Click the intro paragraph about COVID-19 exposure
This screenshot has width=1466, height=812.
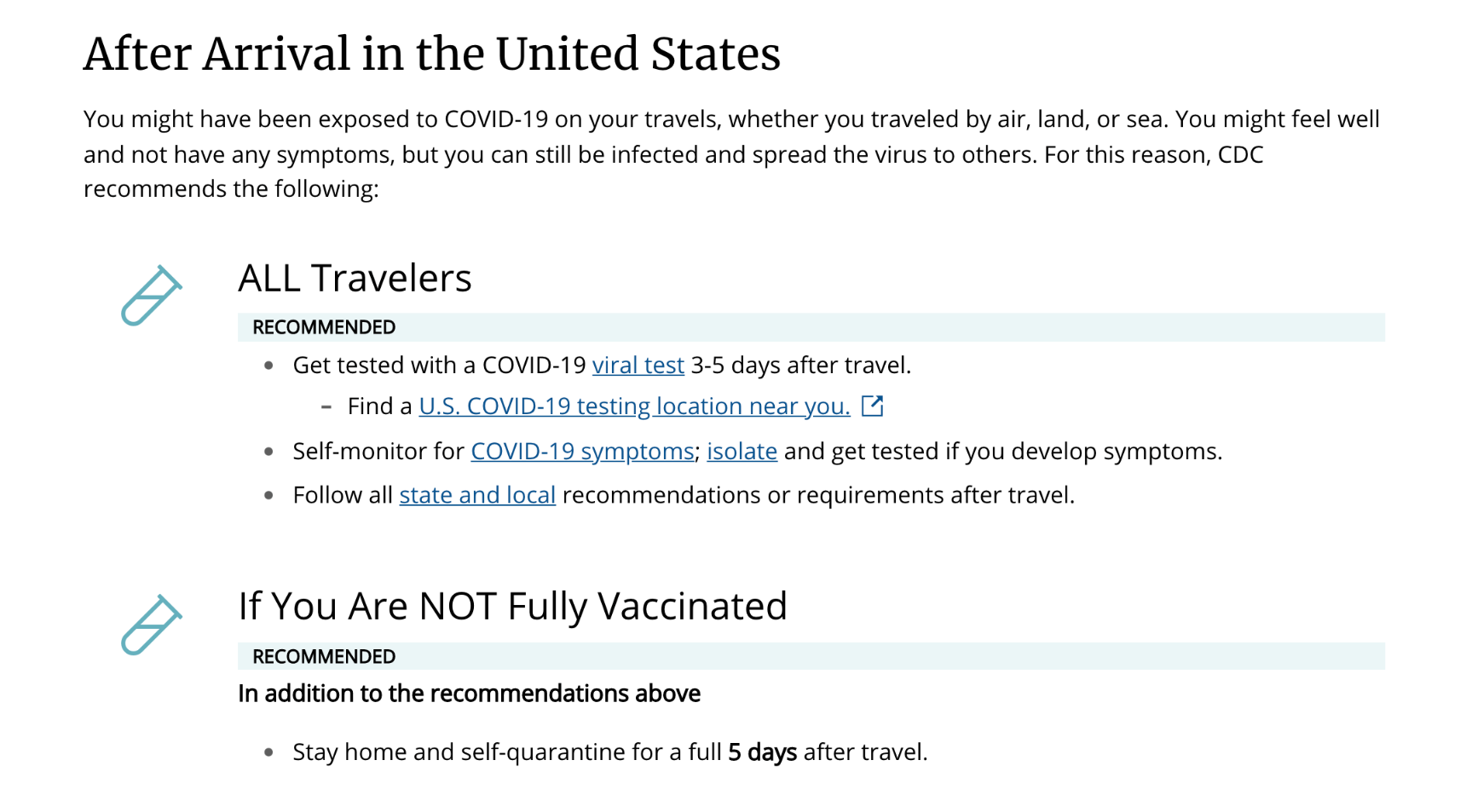(x=731, y=153)
